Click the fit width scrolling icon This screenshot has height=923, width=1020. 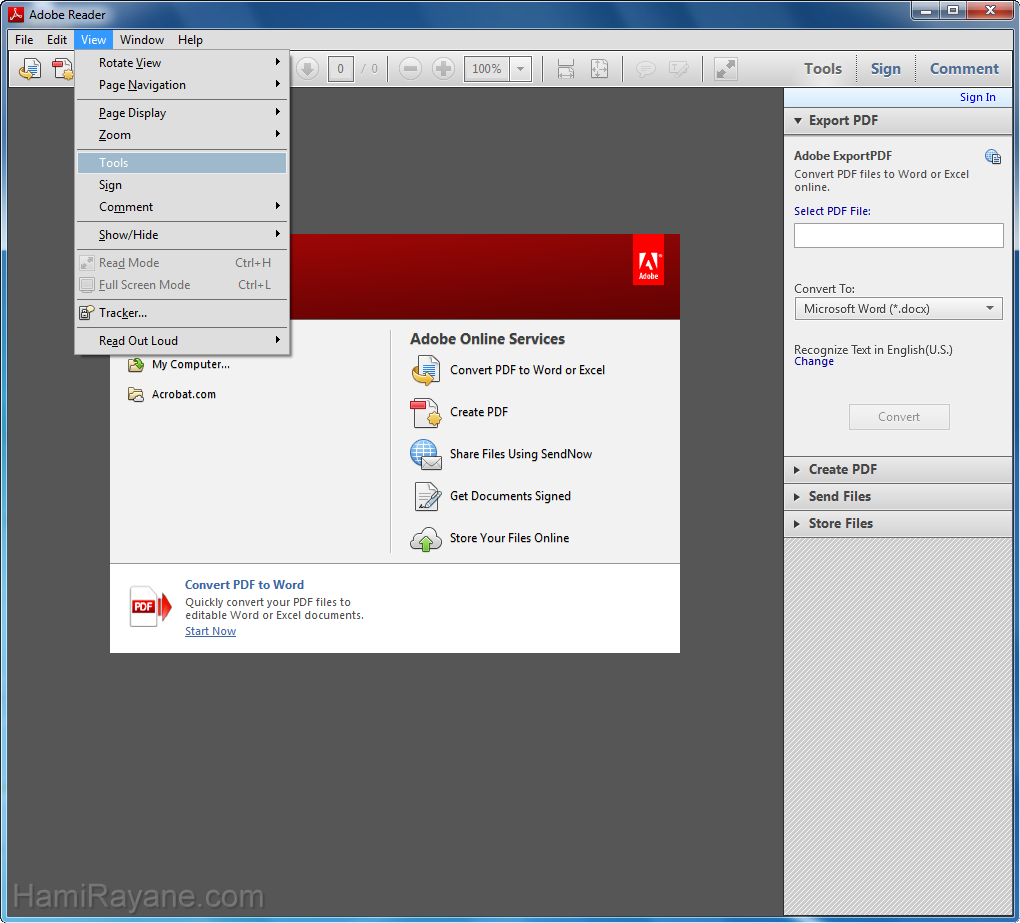tap(566, 68)
